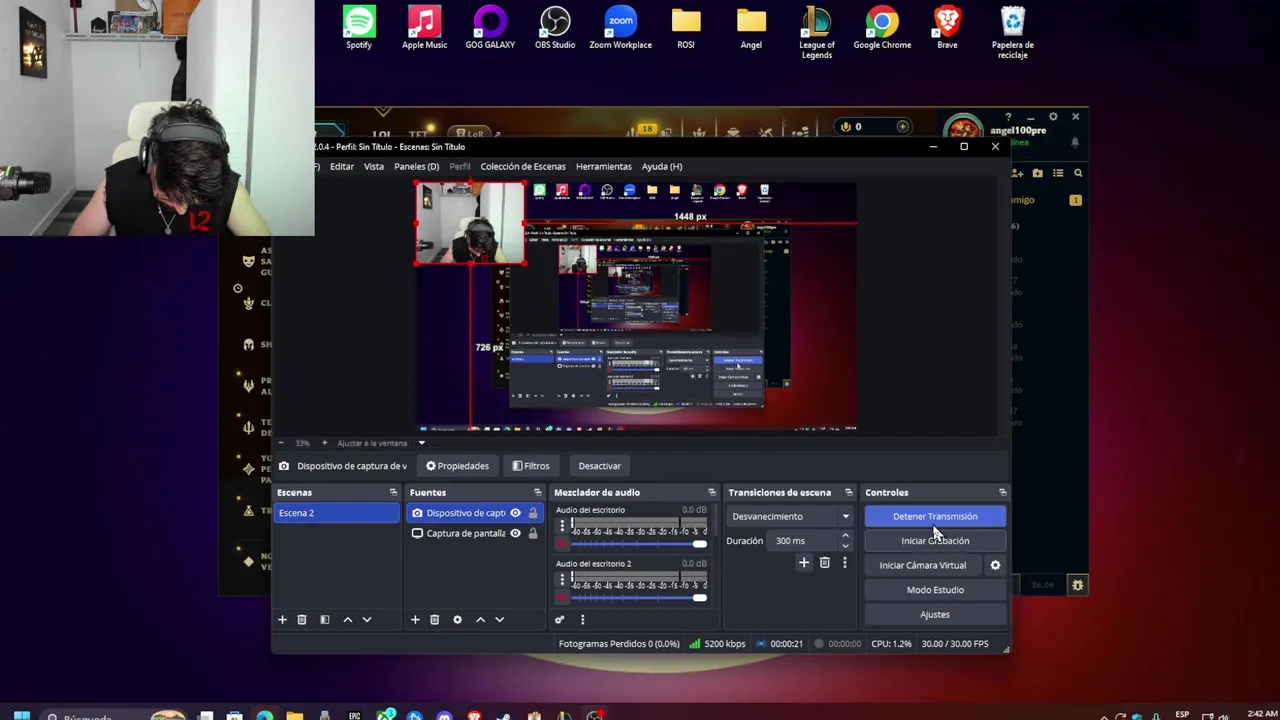Image resolution: width=1280 pixels, height=720 pixels.
Task: Select Escena 2 in scenes list
Action: (336, 513)
